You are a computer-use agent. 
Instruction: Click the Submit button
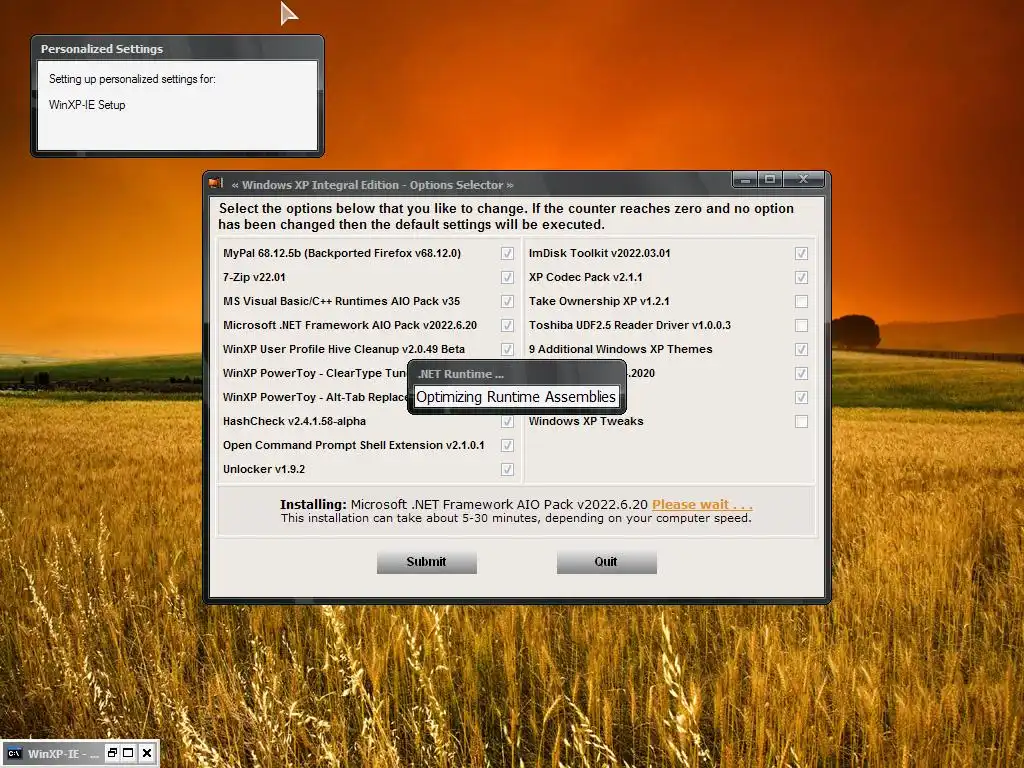[426, 562]
